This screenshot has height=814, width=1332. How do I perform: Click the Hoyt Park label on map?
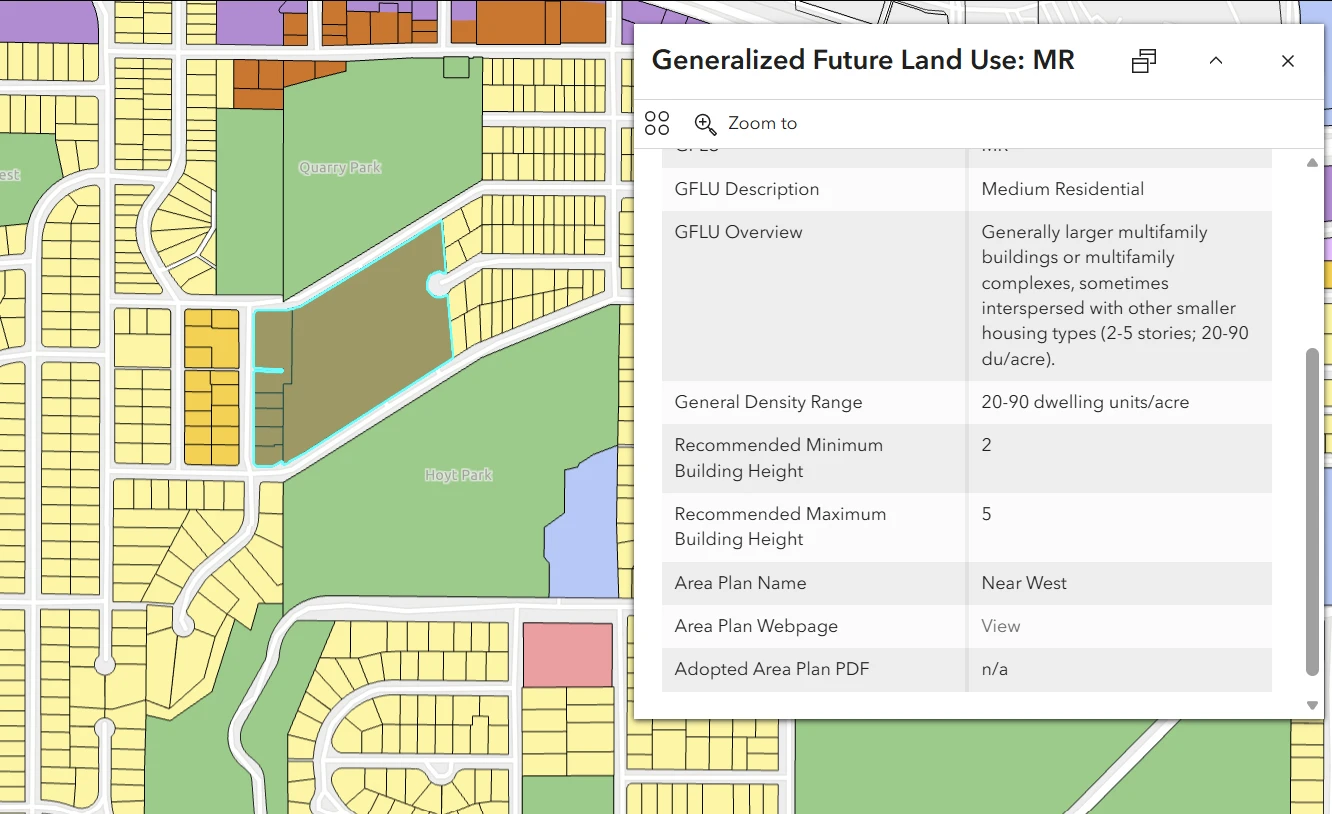coord(458,475)
